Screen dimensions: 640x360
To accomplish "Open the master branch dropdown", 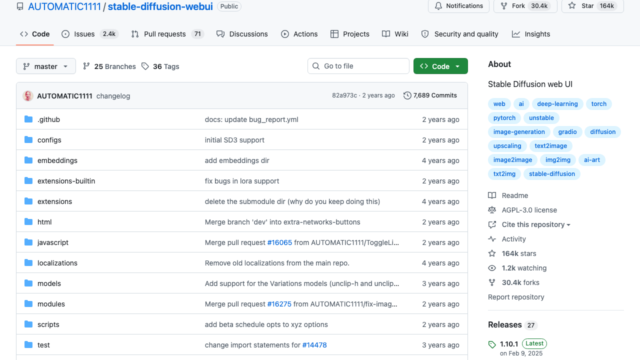I will pos(46,66).
